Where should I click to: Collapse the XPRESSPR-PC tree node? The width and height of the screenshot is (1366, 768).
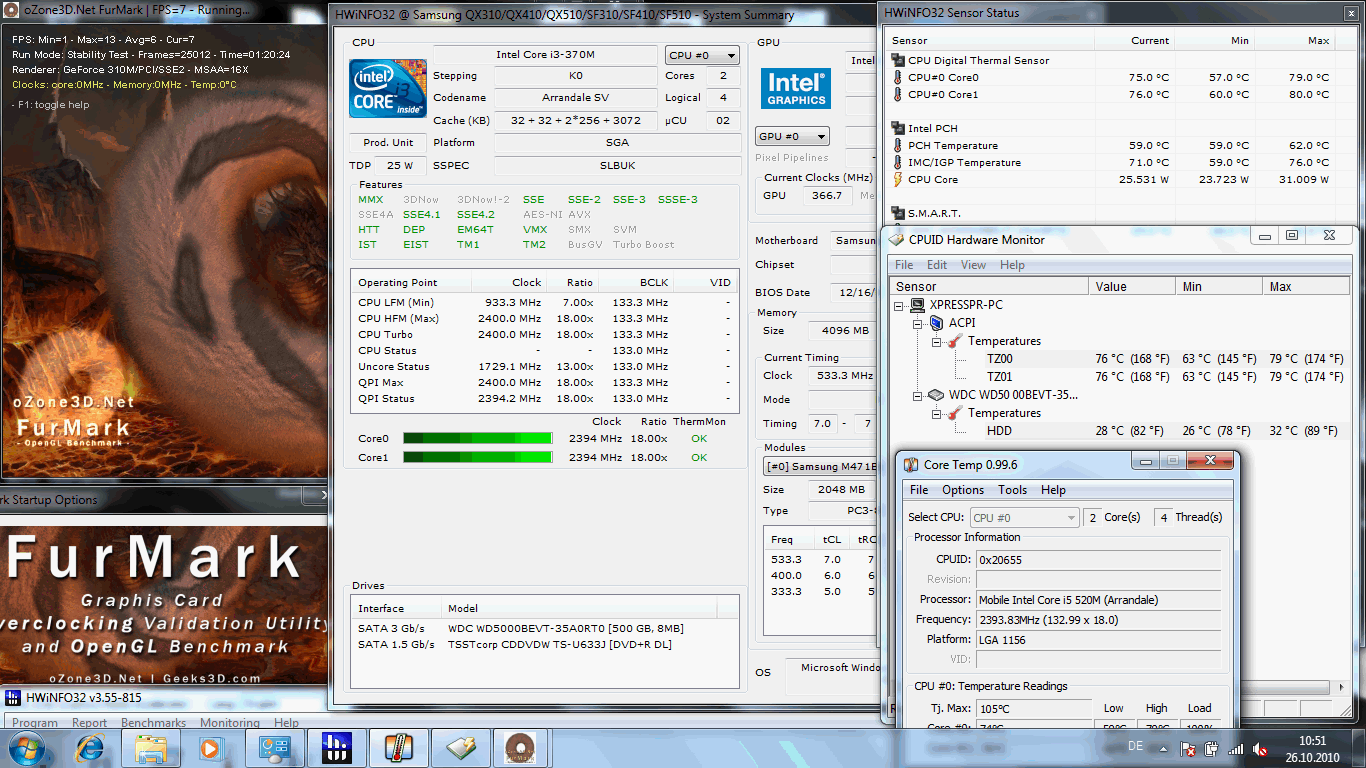click(x=900, y=305)
